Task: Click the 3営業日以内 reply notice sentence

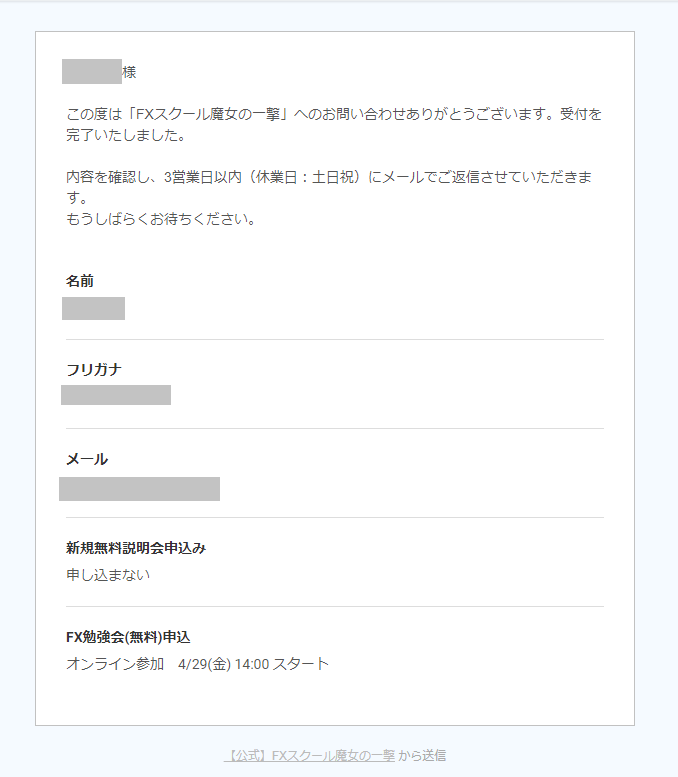Action: [329, 187]
